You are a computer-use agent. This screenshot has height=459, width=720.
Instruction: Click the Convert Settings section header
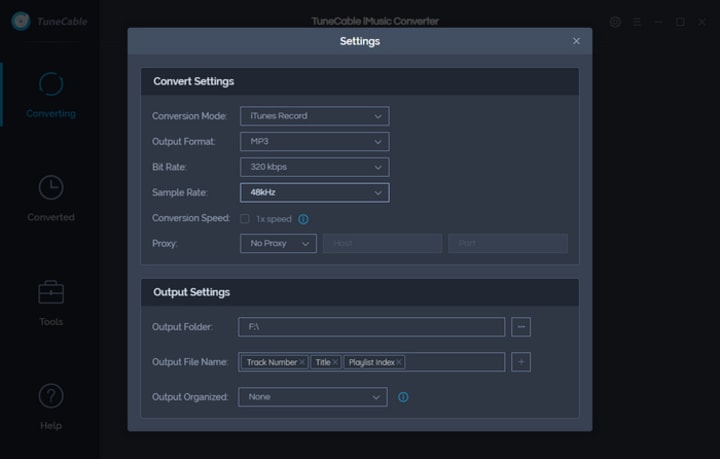click(x=360, y=81)
